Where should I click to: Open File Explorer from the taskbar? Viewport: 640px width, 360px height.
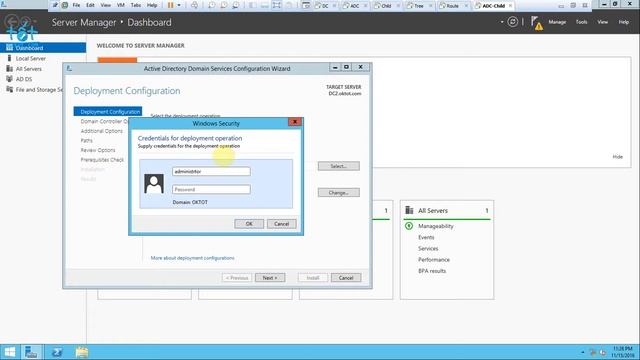click(x=82, y=352)
